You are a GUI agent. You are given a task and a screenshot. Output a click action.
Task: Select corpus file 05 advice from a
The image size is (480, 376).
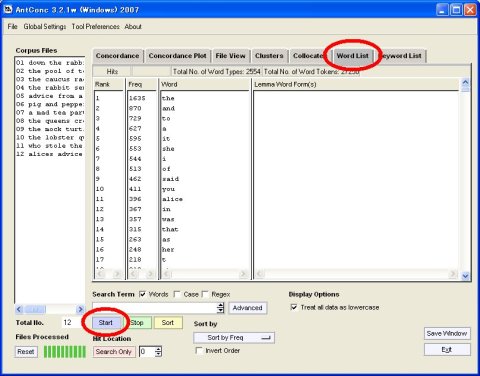(50, 96)
